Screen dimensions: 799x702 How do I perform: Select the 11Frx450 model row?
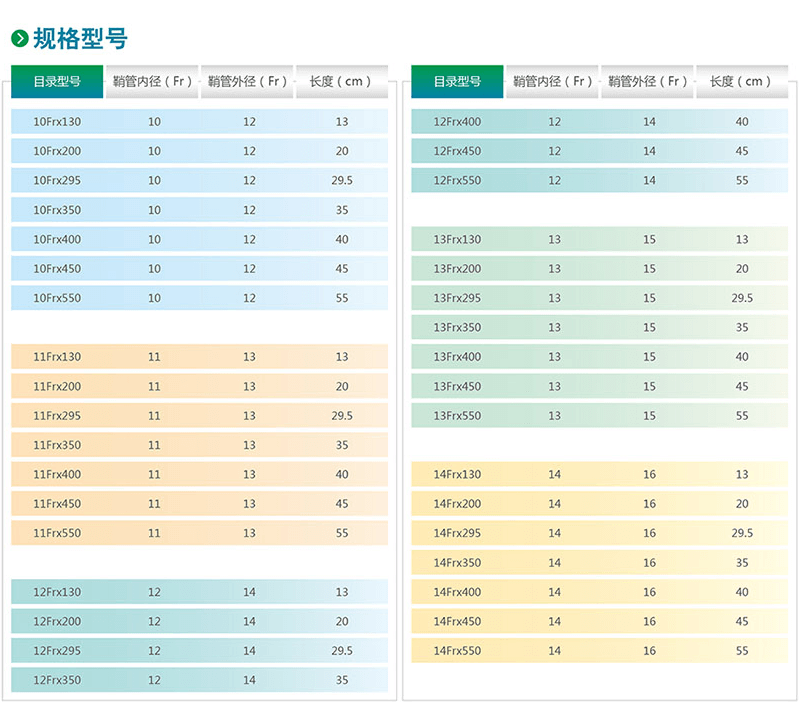(x=57, y=504)
